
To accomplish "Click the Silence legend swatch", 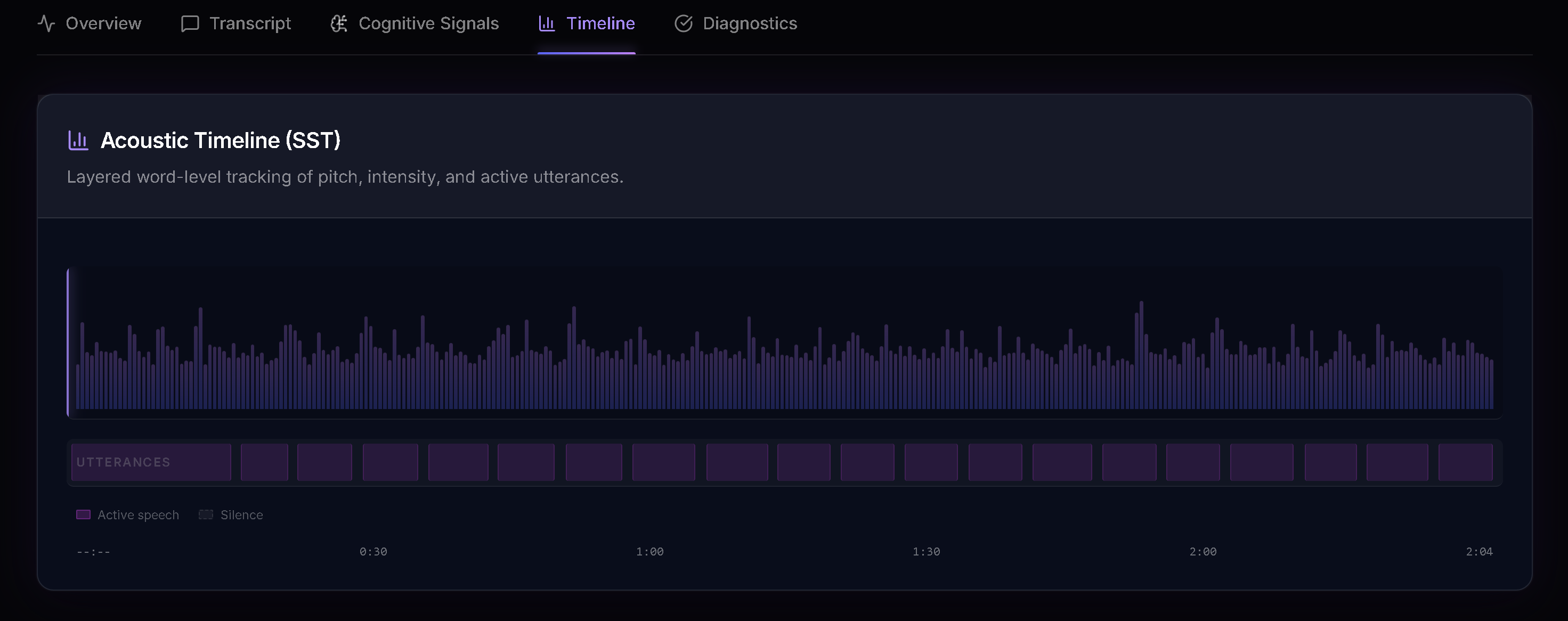I will pos(206,514).
